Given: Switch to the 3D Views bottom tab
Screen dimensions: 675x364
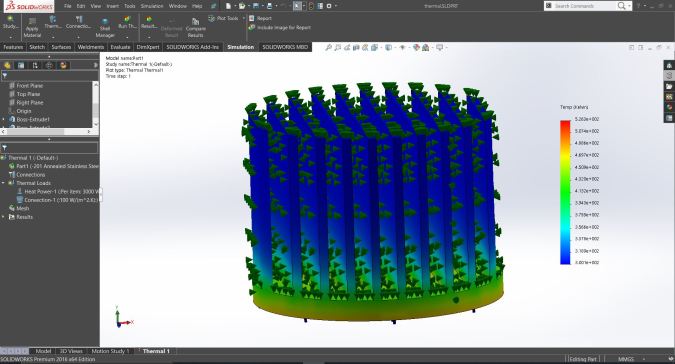Looking at the screenshot, I should click(x=71, y=351).
